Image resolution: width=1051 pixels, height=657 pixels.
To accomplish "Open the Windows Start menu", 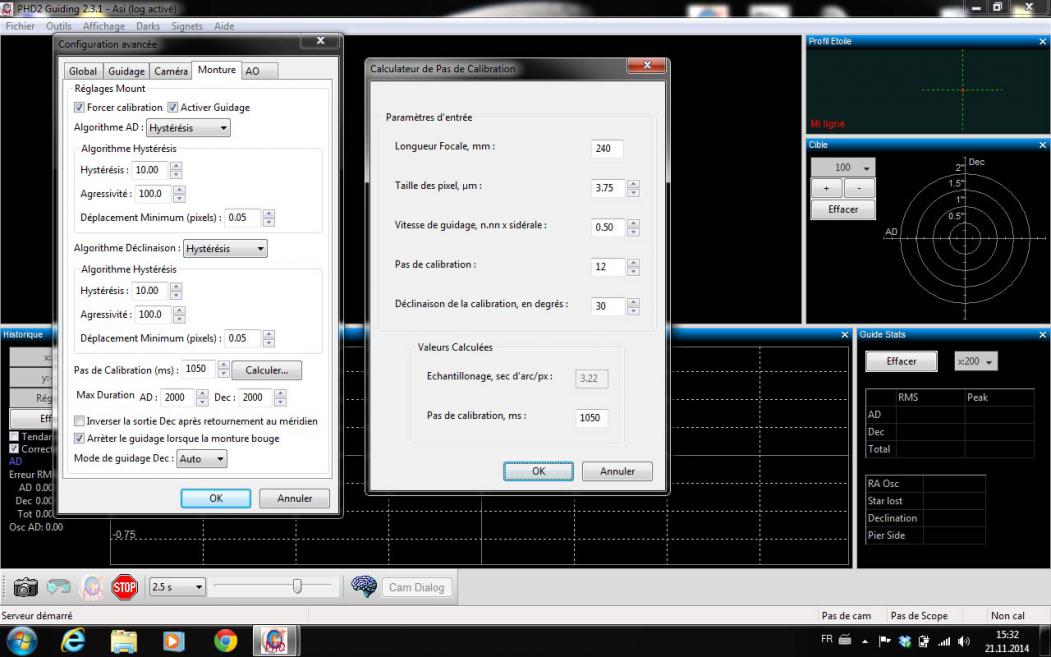I will tap(22, 641).
